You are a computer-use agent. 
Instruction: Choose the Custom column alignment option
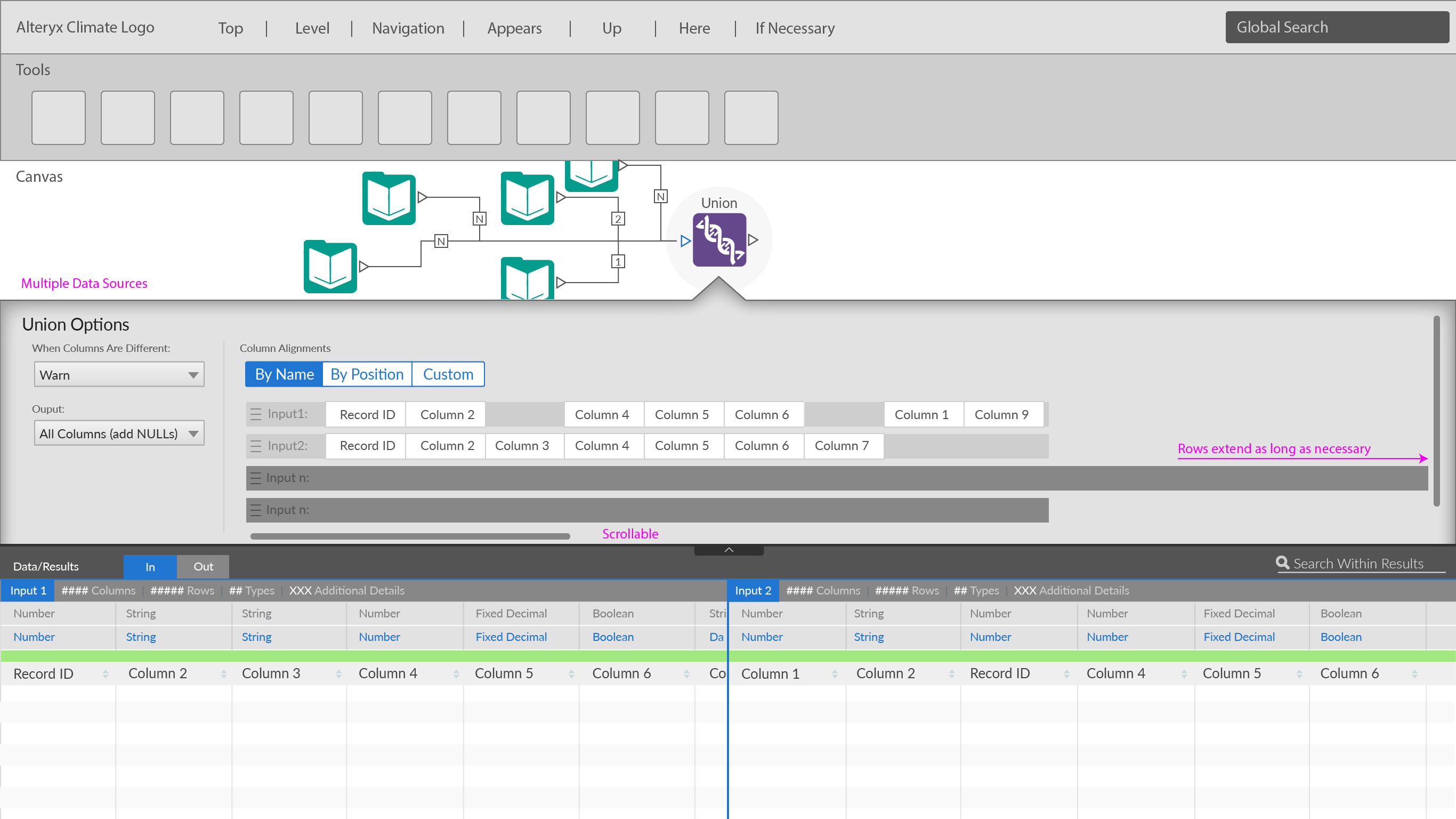click(x=448, y=374)
